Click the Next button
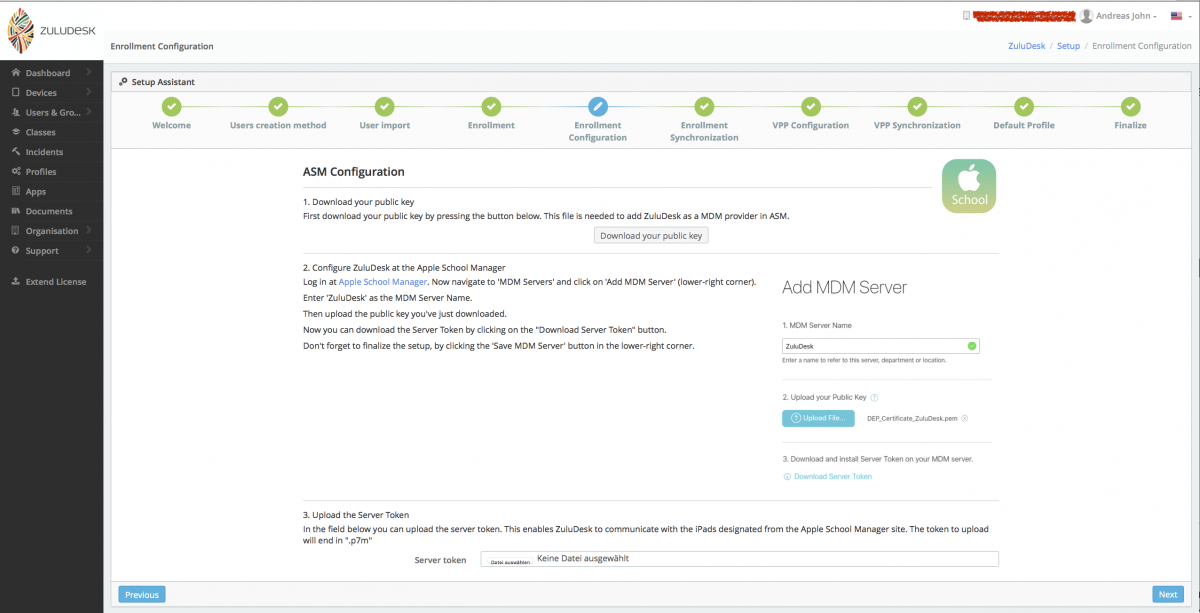 [1167, 595]
